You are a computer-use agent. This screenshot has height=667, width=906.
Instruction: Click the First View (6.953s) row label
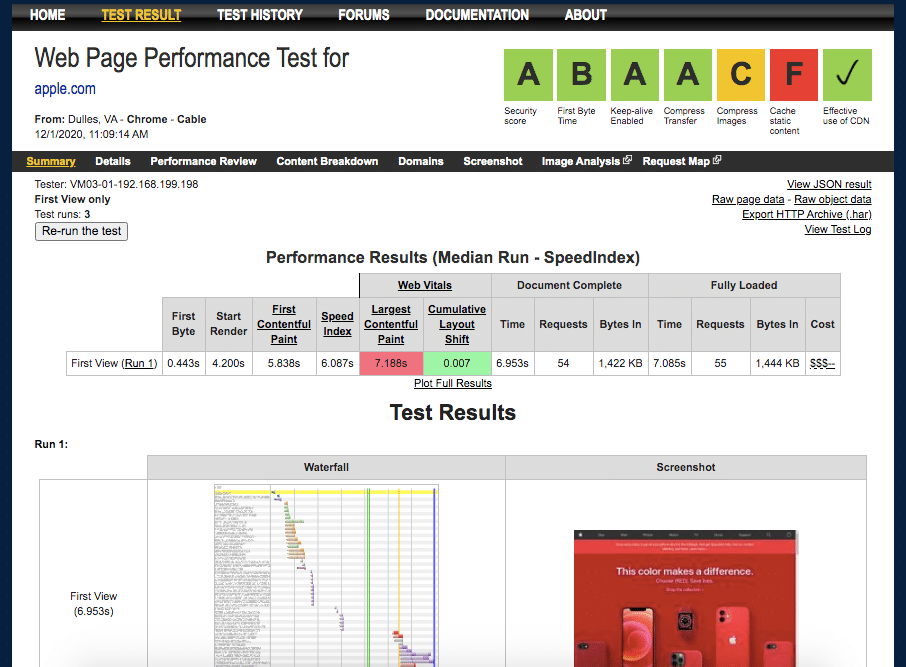pos(94,603)
